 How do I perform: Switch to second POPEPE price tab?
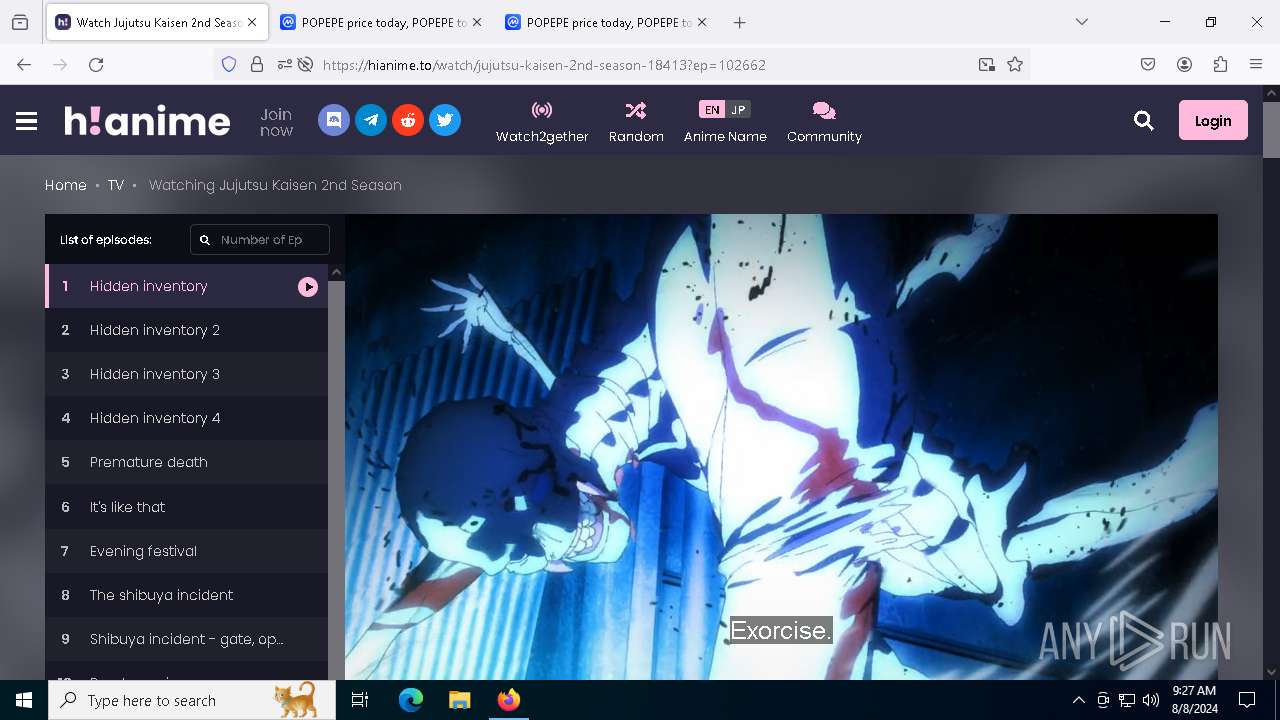click(606, 22)
